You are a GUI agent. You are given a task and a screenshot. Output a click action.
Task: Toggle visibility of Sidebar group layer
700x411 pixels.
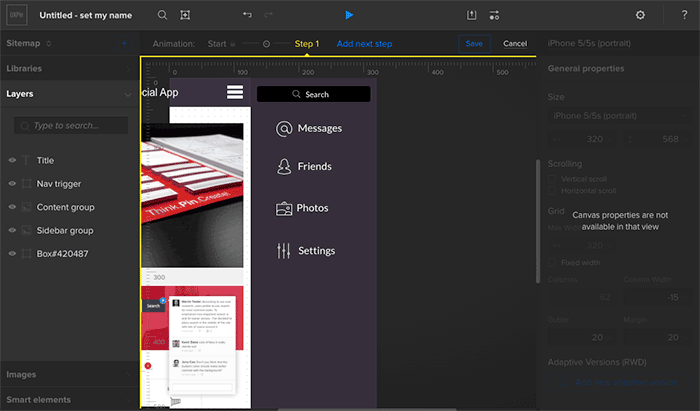click(x=12, y=230)
